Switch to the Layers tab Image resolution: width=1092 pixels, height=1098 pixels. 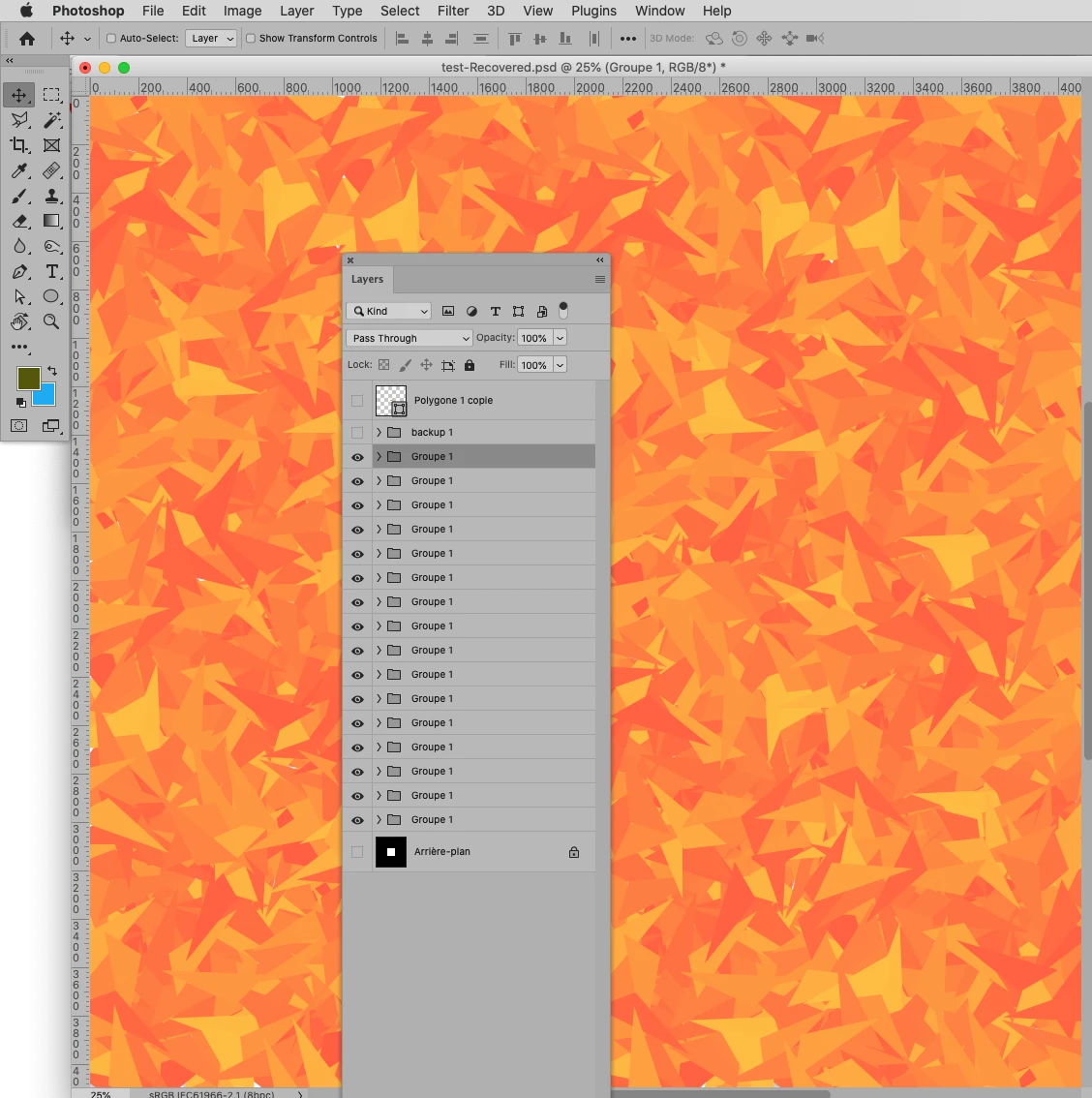click(368, 279)
